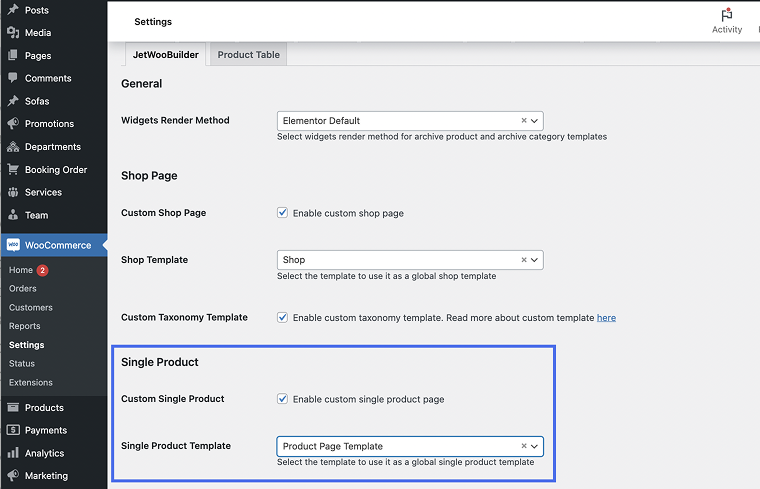This screenshot has height=489, width=760.
Task: Click the Marketing megaphone icon
Action: [x=13, y=475]
